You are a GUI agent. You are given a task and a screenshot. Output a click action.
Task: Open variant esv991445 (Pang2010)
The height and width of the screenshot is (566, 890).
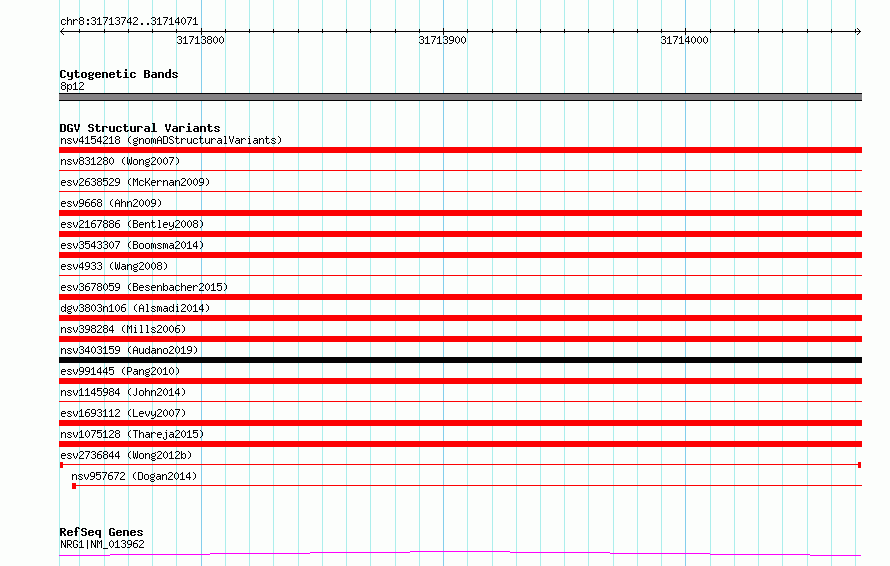click(x=120, y=371)
